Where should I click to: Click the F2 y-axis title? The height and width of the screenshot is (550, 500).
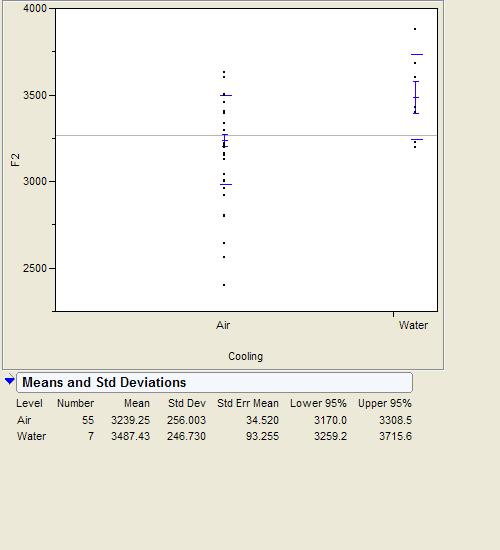pos(15,160)
